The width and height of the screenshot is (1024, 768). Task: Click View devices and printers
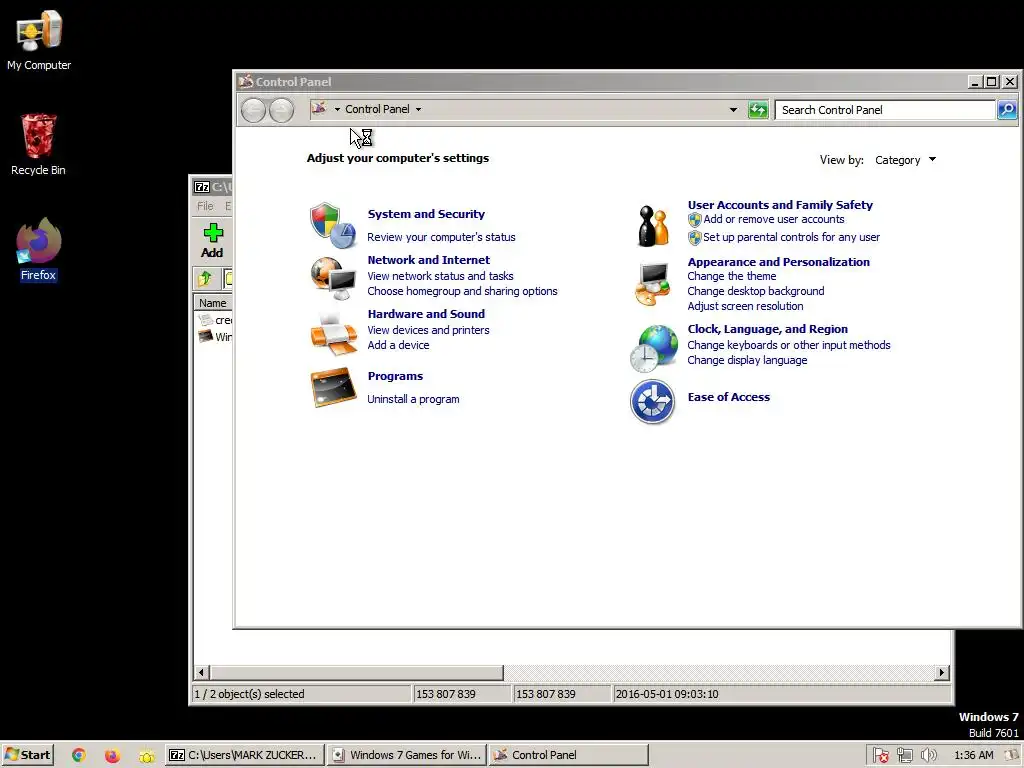[428, 330]
